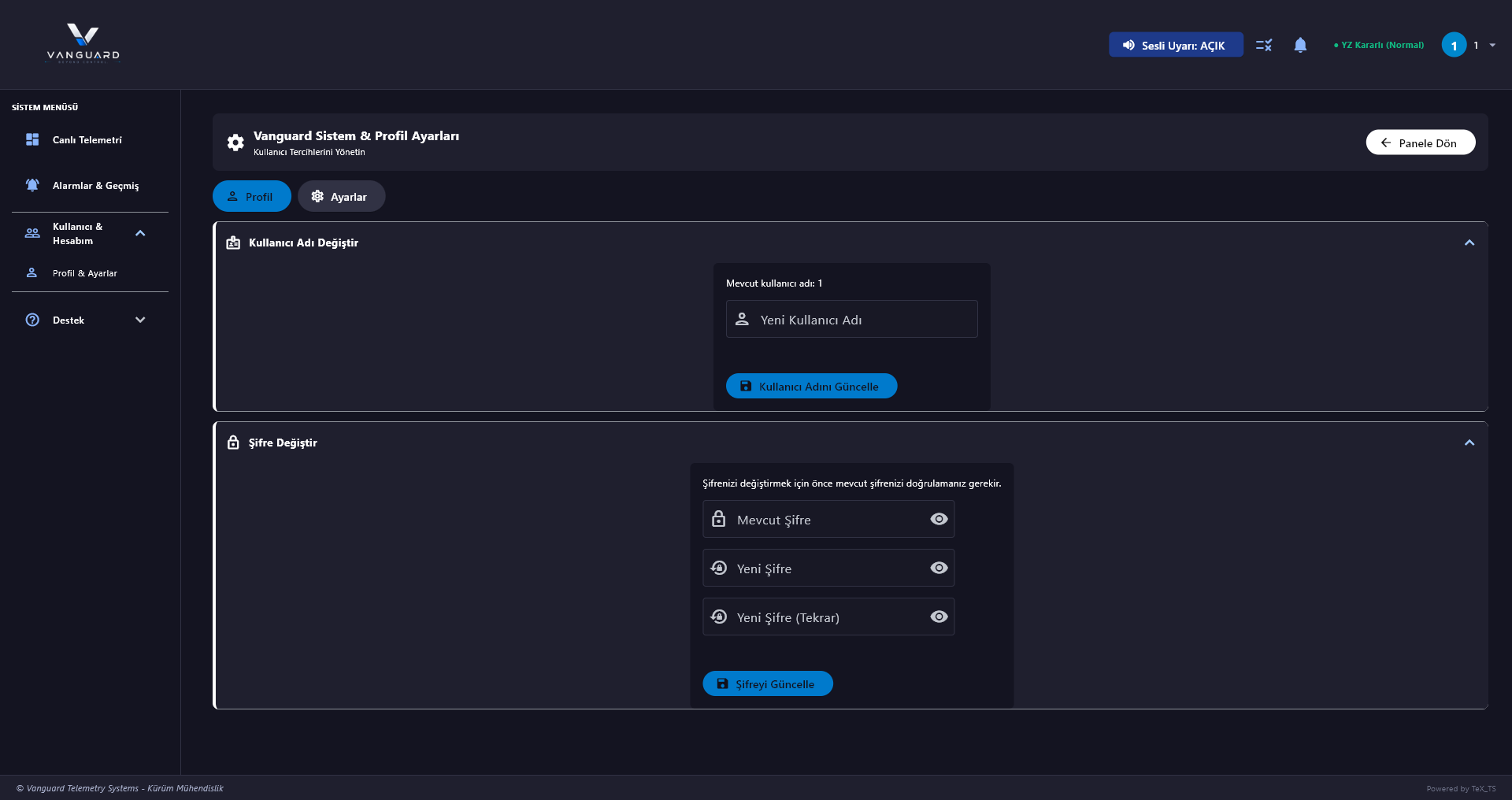The height and width of the screenshot is (800, 1512).
Task: Click the YZ Kararlı (Normal) status text
Action: (x=1379, y=45)
